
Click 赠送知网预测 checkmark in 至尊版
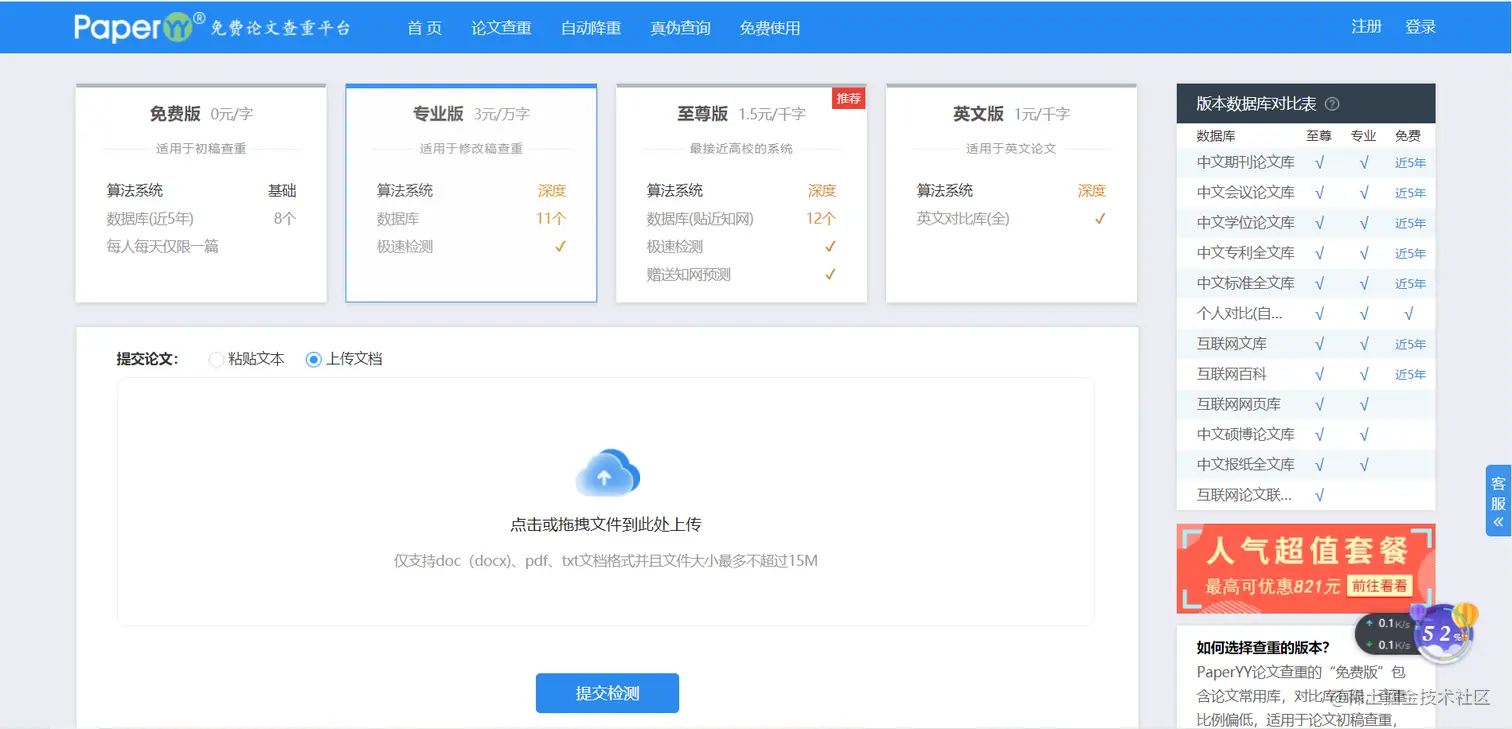pos(830,274)
